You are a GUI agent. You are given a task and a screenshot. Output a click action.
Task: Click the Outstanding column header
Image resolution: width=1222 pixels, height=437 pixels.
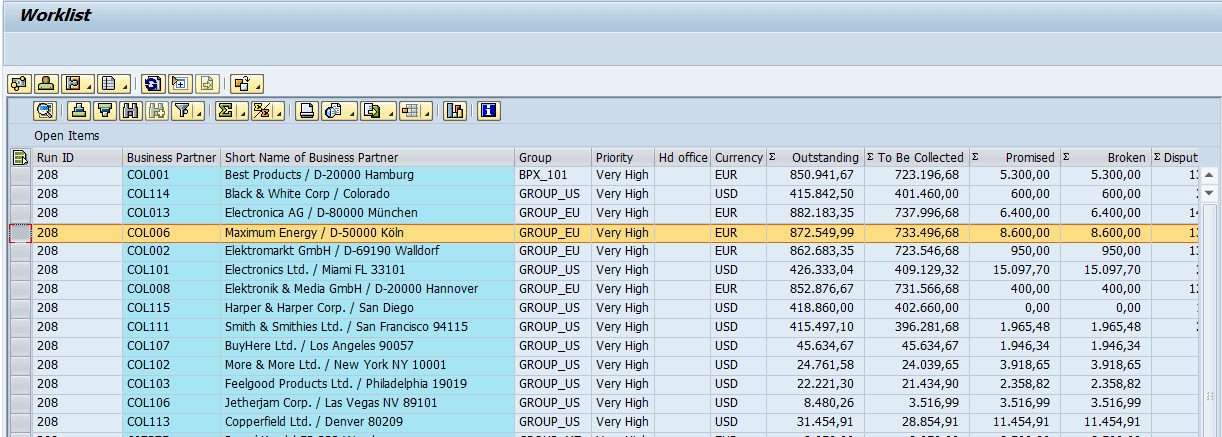814,157
